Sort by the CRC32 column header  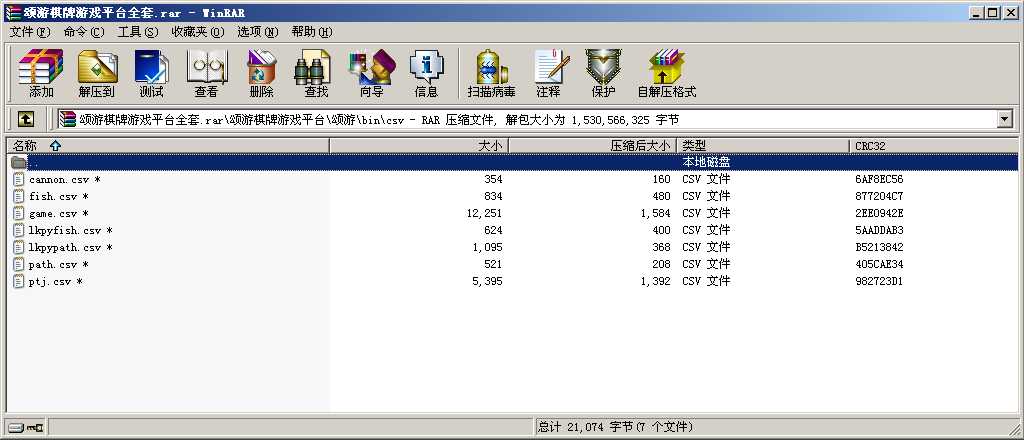pyautogui.click(x=933, y=146)
